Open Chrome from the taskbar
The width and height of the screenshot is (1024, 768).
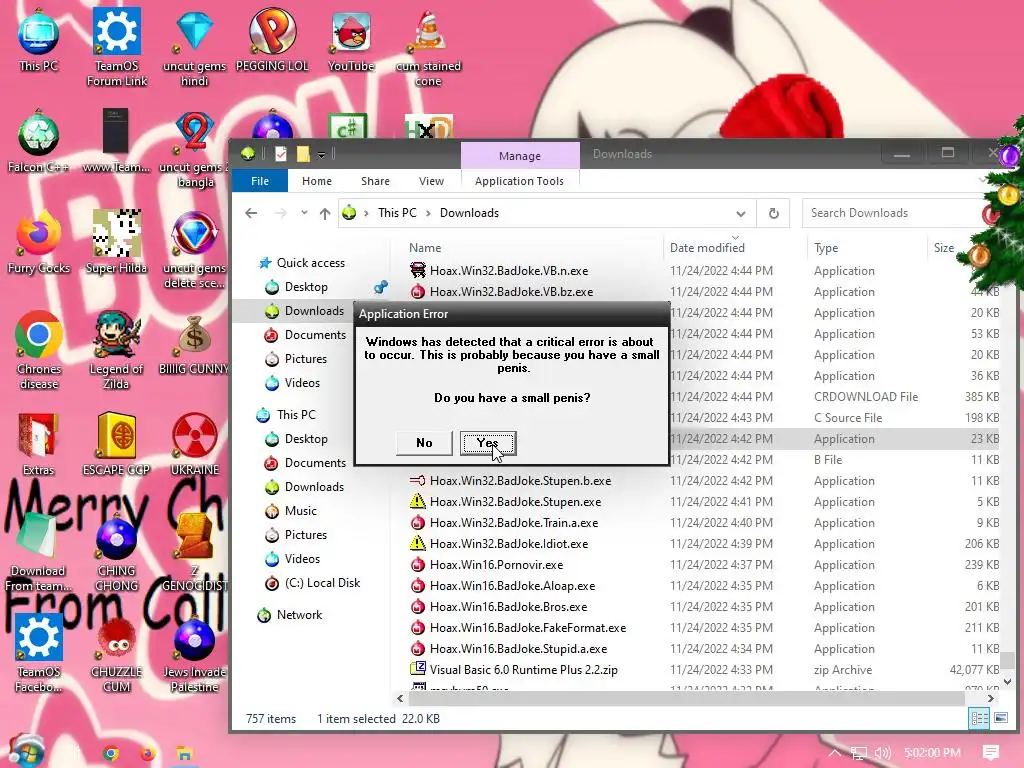coord(111,753)
